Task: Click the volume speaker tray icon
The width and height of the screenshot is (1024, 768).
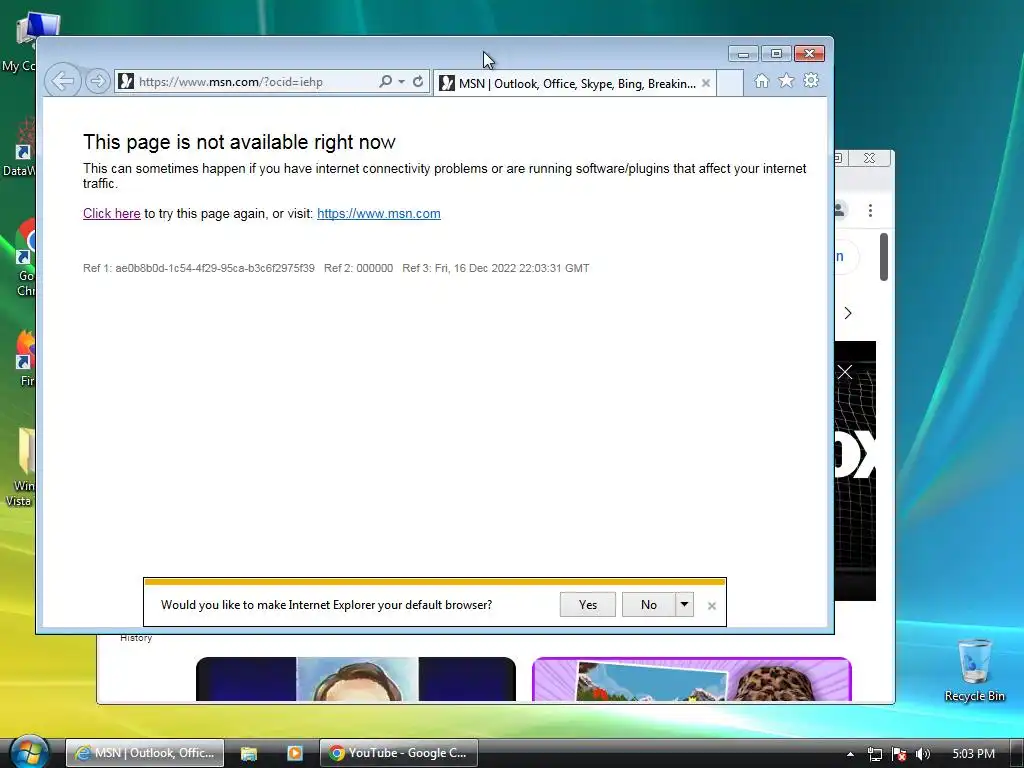Action: (923, 754)
